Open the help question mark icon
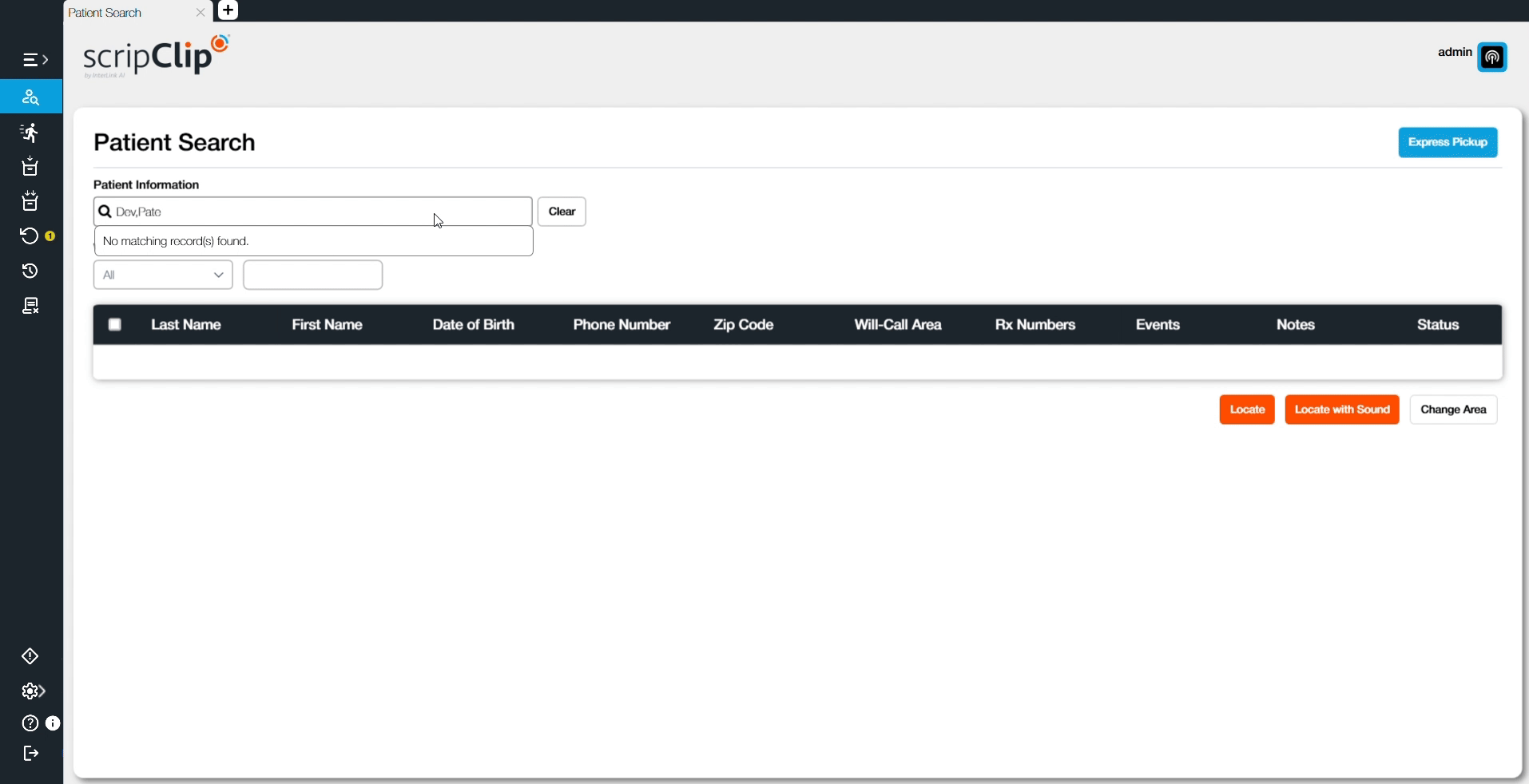1529x784 pixels. click(30, 723)
